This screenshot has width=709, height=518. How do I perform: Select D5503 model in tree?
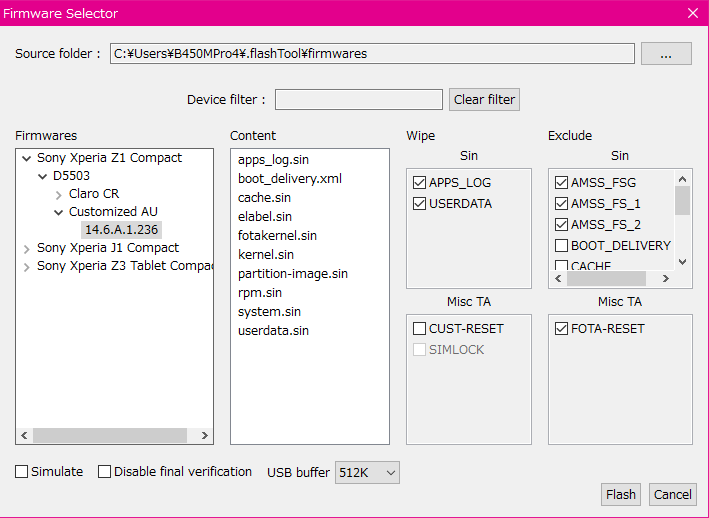pyautogui.click(x=71, y=175)
